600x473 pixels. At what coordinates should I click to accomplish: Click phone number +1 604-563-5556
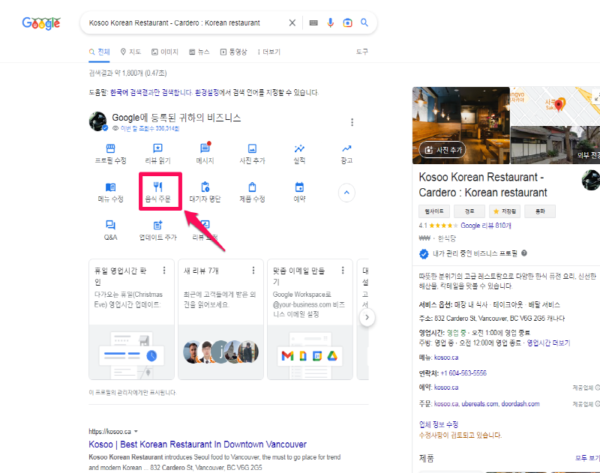coord(463,373)
